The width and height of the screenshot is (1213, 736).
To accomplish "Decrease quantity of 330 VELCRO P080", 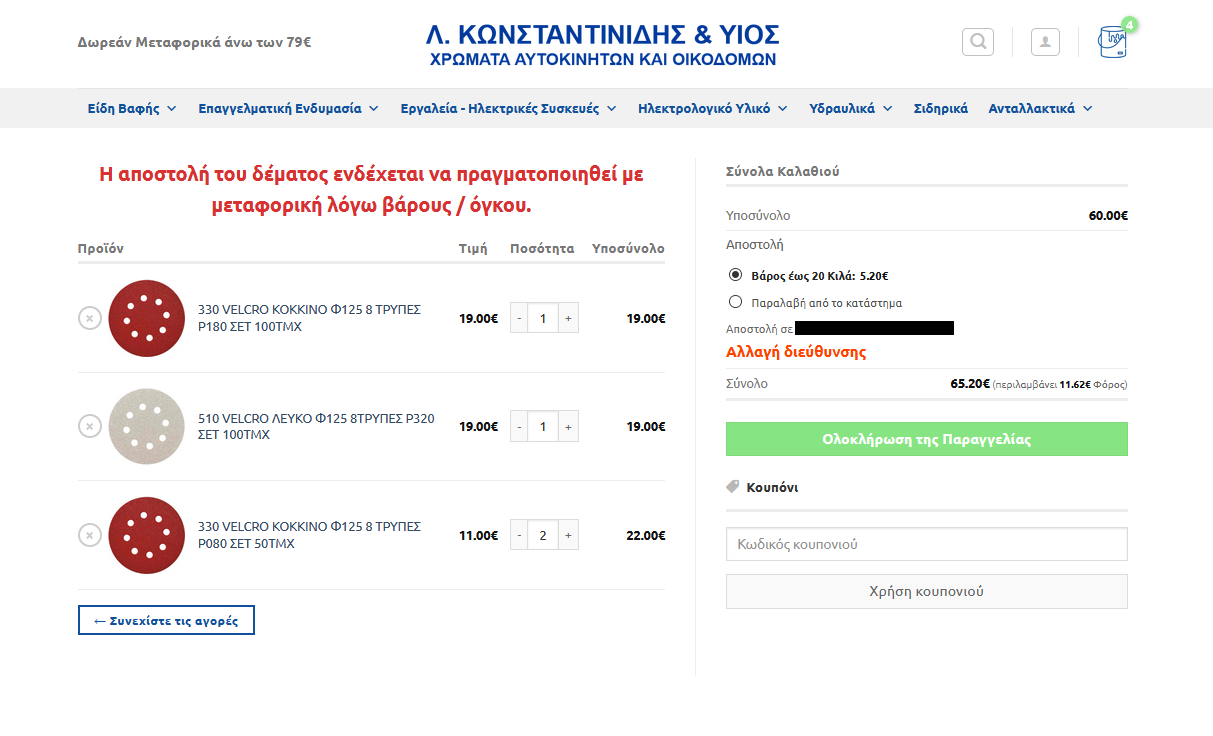I will pyautogui.click(x=519, y=534).
